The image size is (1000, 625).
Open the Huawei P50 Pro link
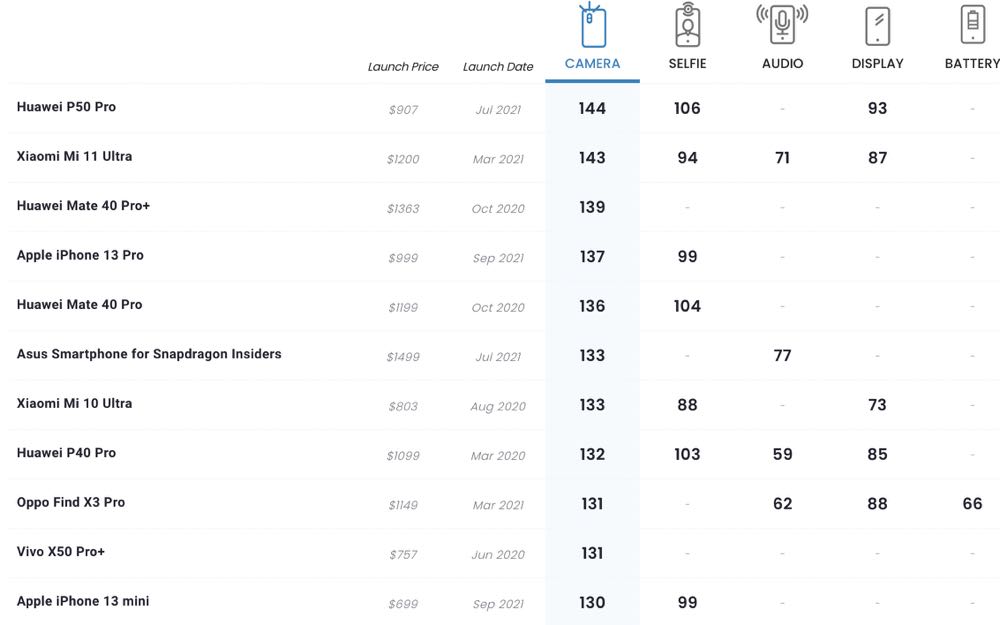tap(66, 107)
